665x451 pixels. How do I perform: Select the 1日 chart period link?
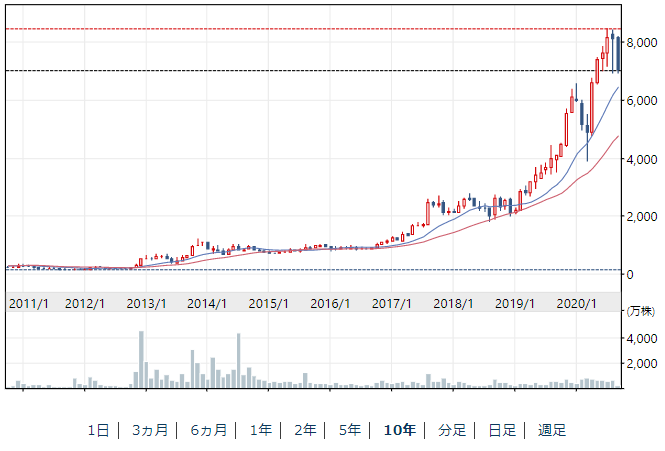point(98,430)
